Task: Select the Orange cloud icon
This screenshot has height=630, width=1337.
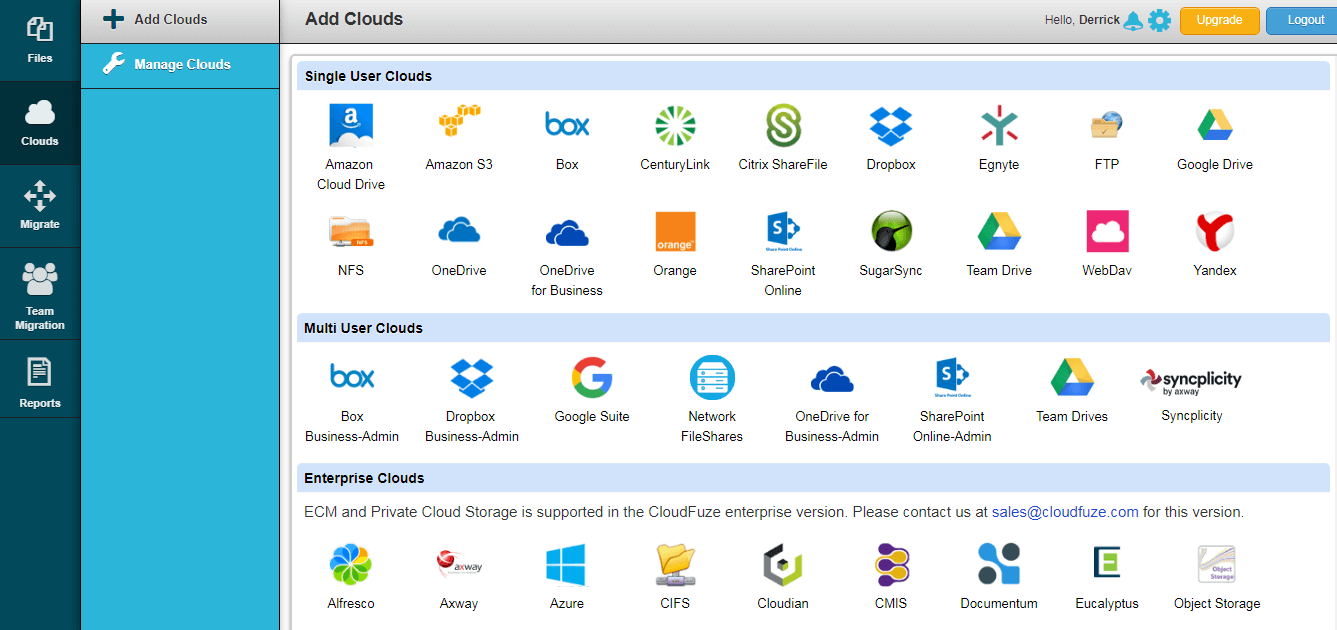Action: (675, 231)
